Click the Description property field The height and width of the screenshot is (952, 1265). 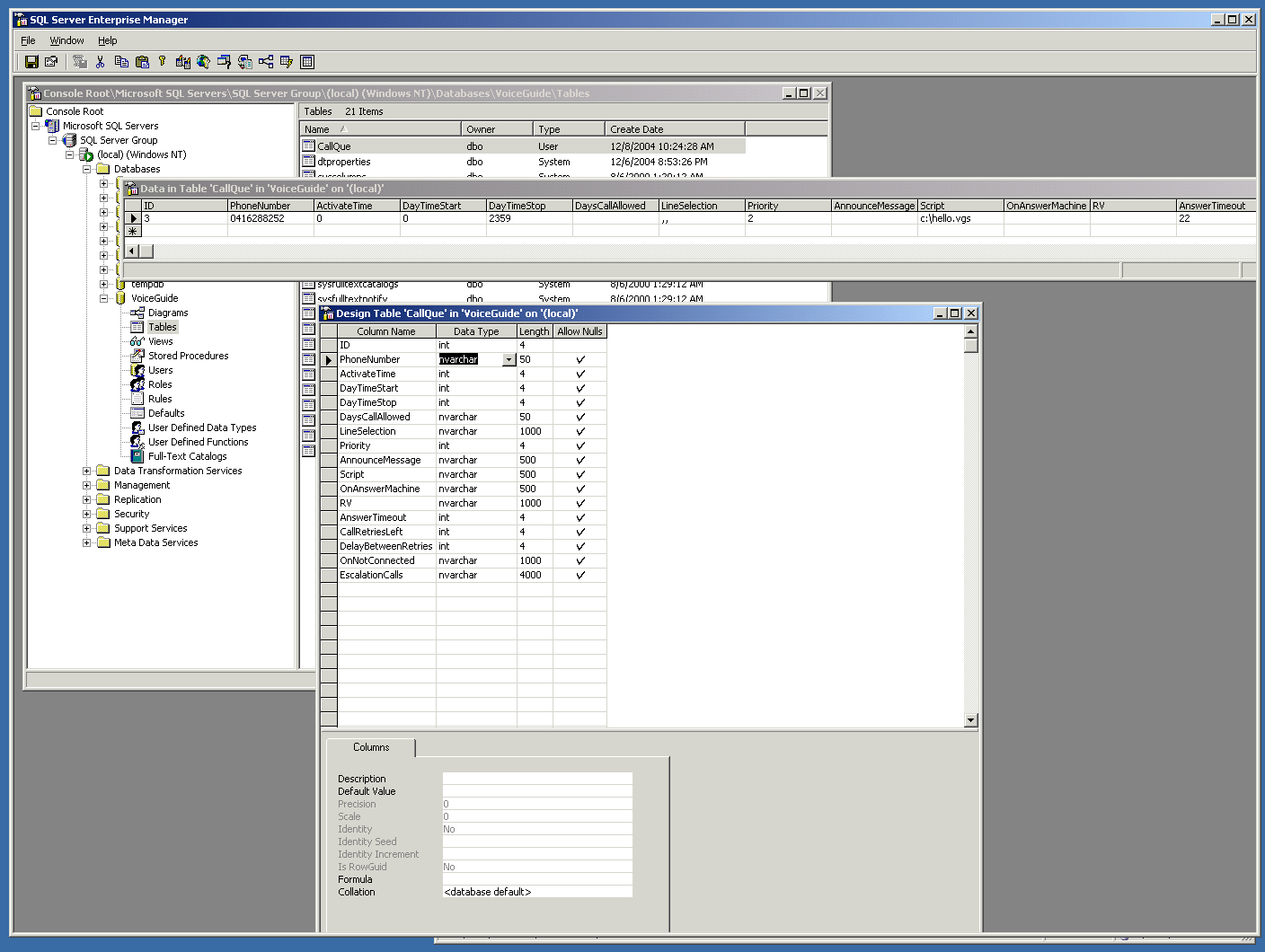point(537,779)
